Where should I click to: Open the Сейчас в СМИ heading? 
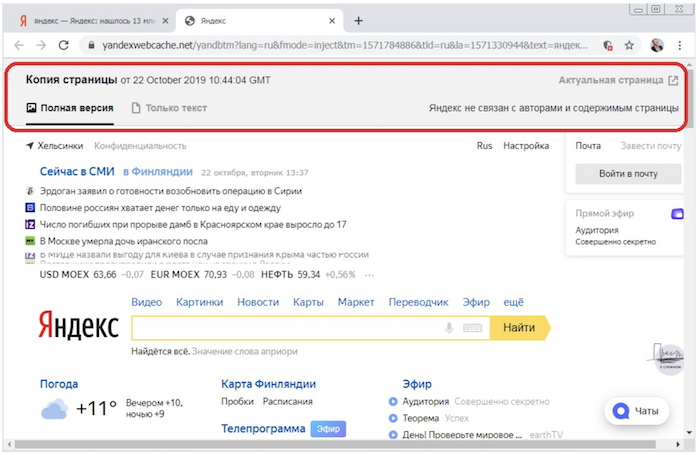pyautogui.click(x=77, y=171)
